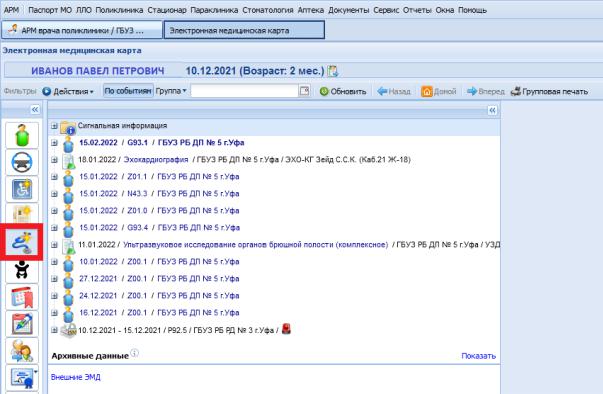Click the document icon with star in sidebar

pyautogui.click(x=22, y=214)
